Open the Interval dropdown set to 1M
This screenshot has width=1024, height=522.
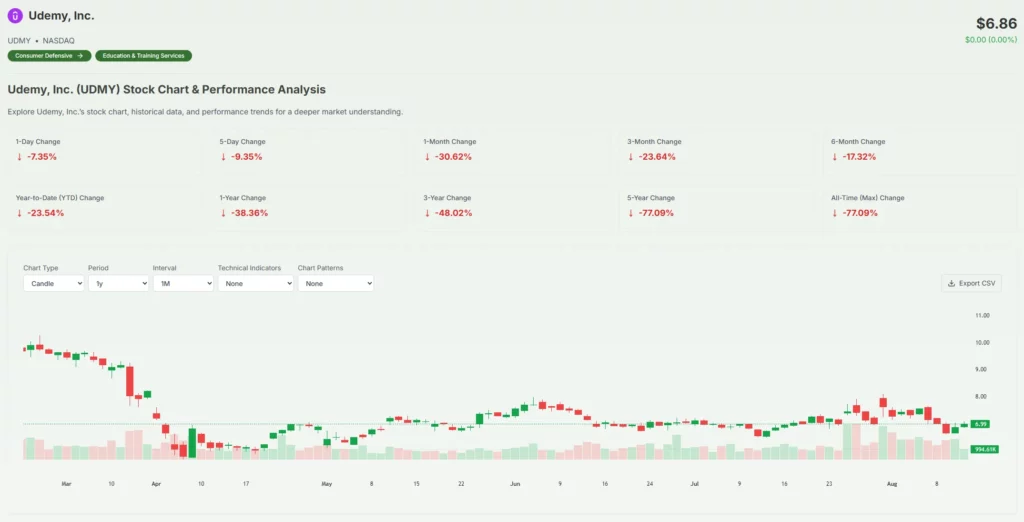pyautogui.click(x=183, y=283)
